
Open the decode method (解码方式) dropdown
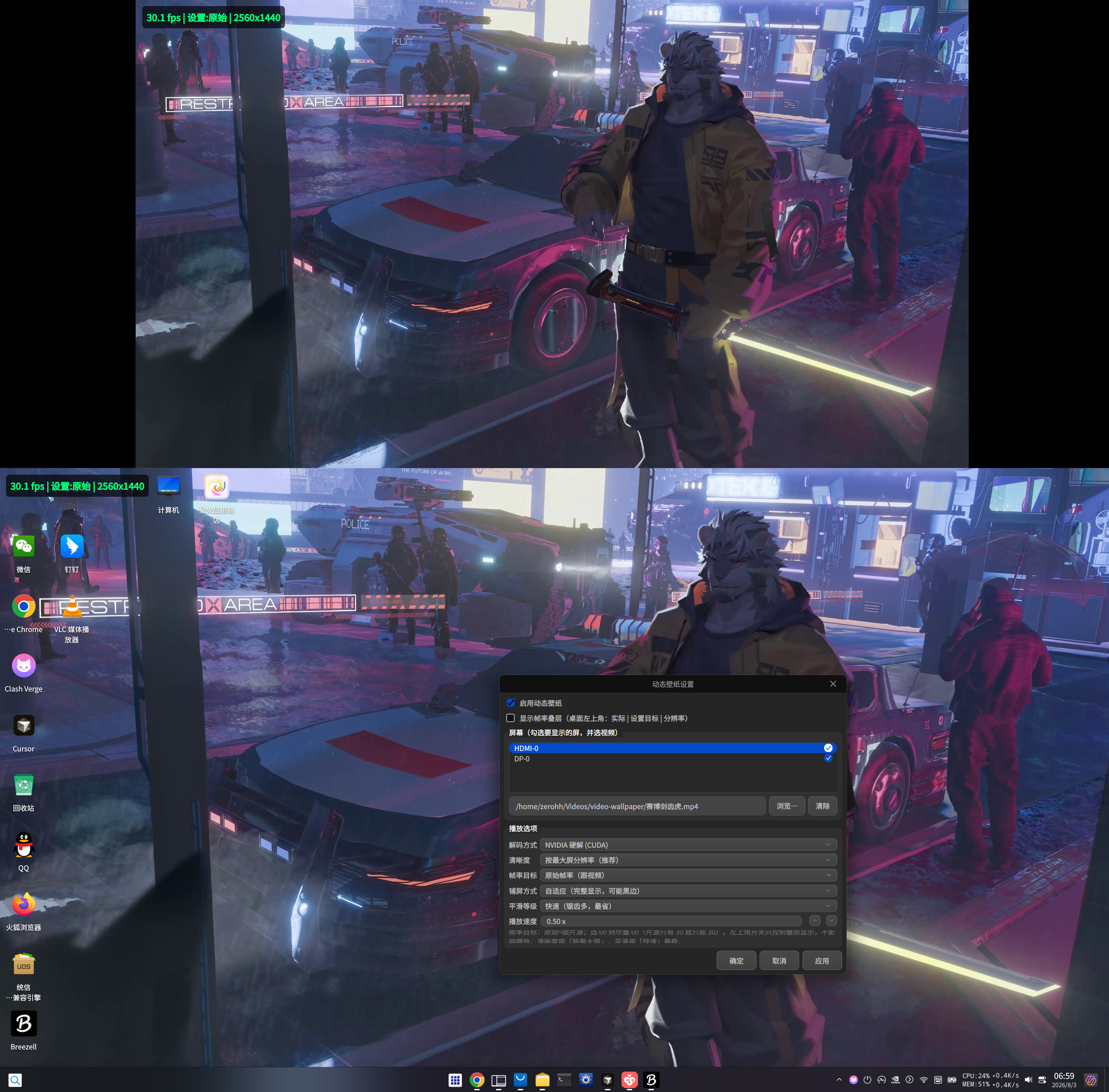point(688,845)
